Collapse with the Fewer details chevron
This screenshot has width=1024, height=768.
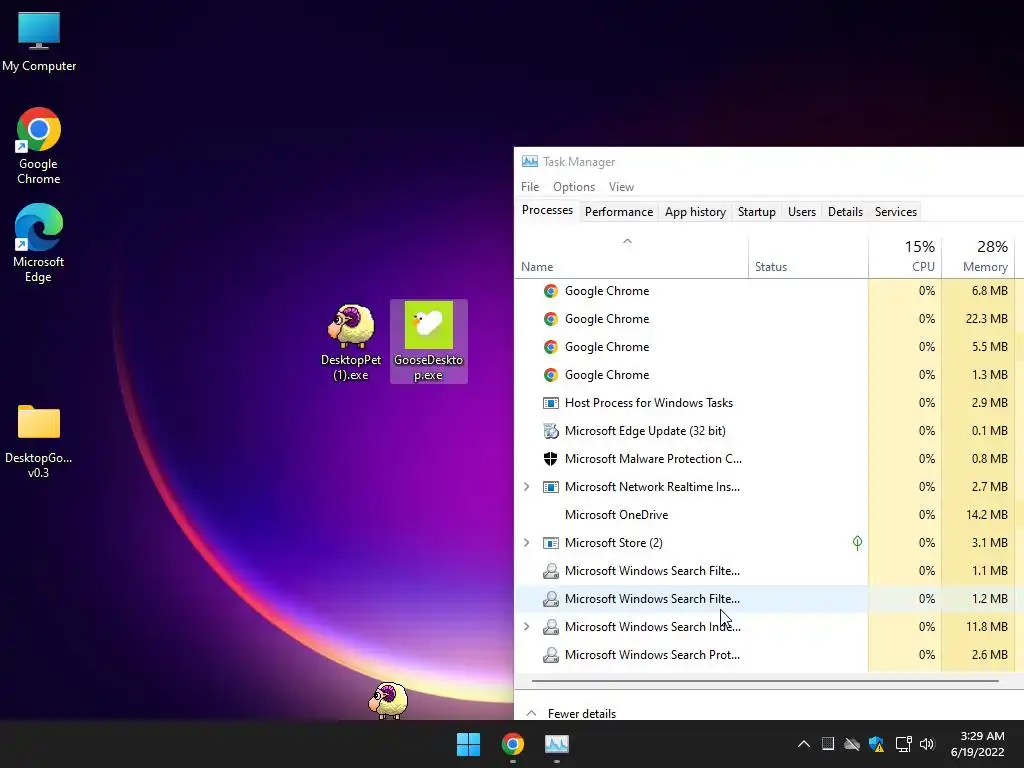pos(532,713)
